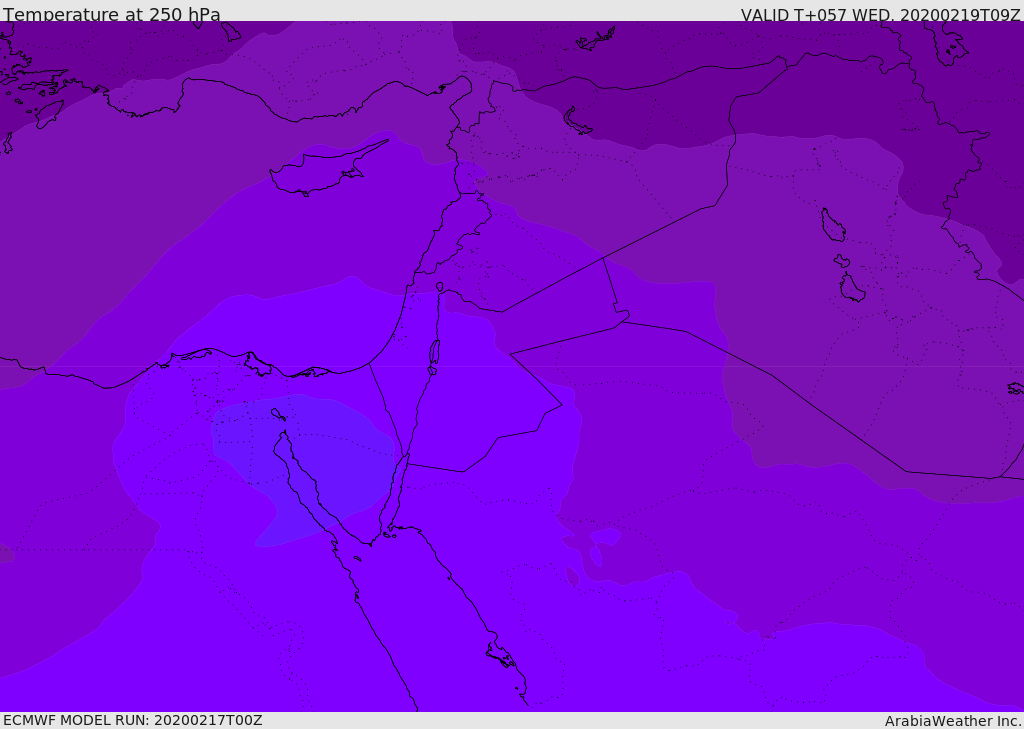The image size is (1024, 729).
Task: Click the small islands near the bottom coastline
Action: point(500,656)
